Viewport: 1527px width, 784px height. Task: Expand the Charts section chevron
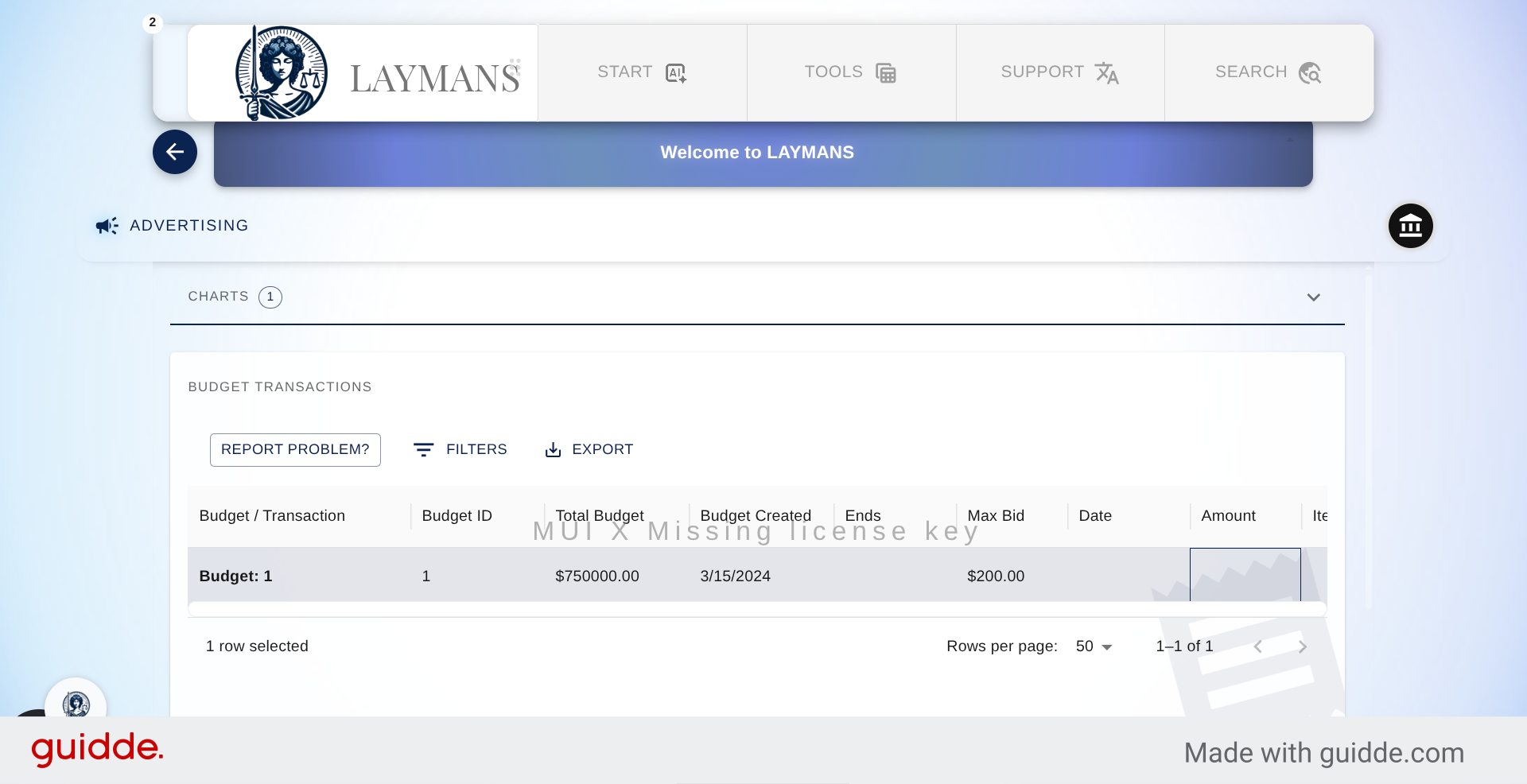click(1313, 297)
